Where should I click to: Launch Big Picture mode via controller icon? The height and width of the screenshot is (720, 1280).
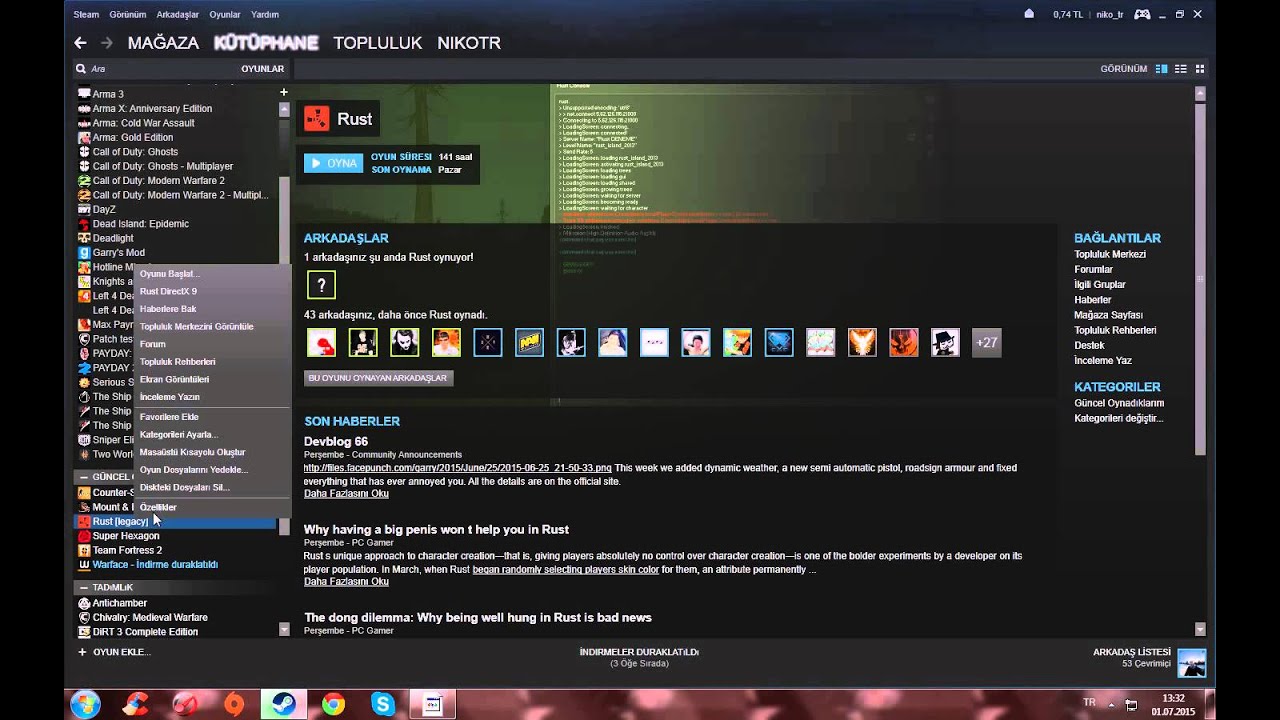[1142, 14]
